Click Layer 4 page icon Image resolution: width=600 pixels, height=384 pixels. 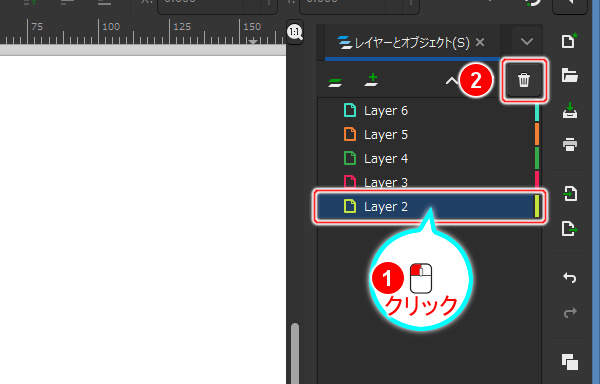pos(350,158)
